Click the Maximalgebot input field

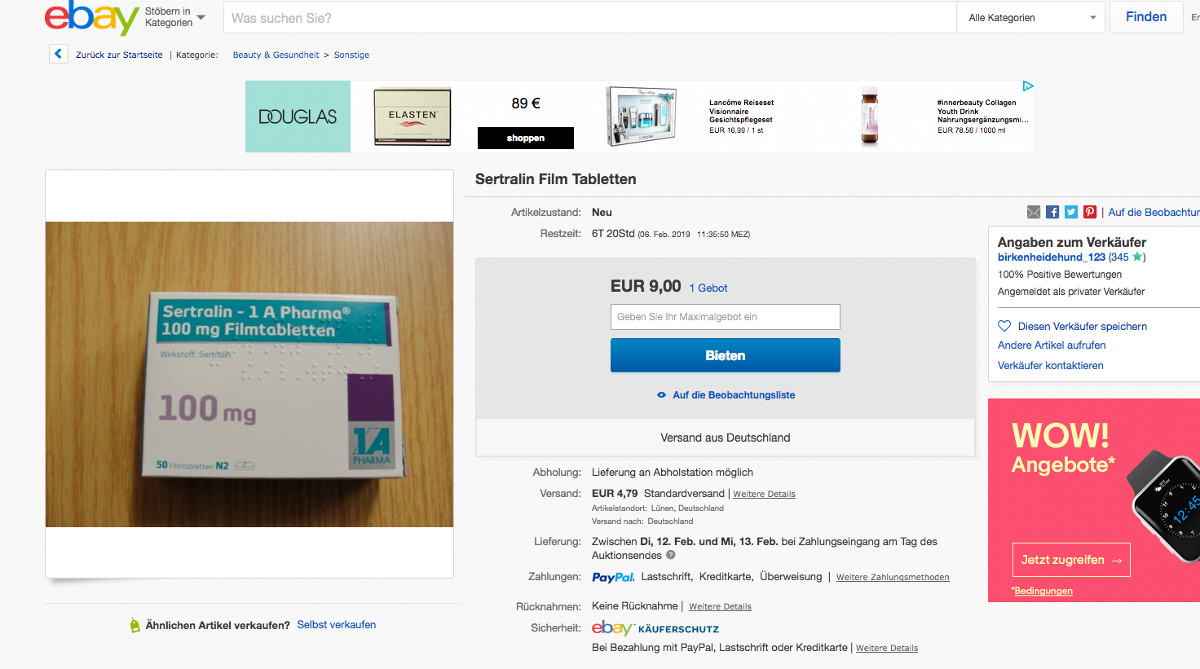tap(725, 317)
